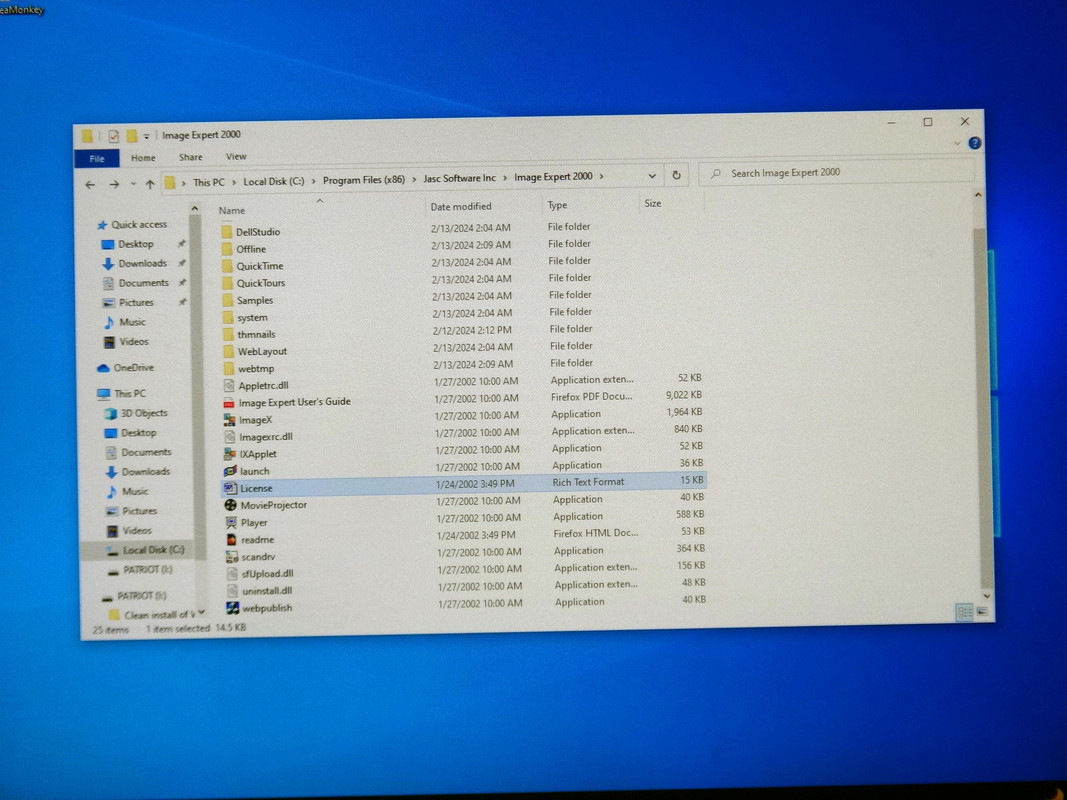Expand breadcrumb arrow after Image Expert 2000
The image size is (1067, 800).
602,176
